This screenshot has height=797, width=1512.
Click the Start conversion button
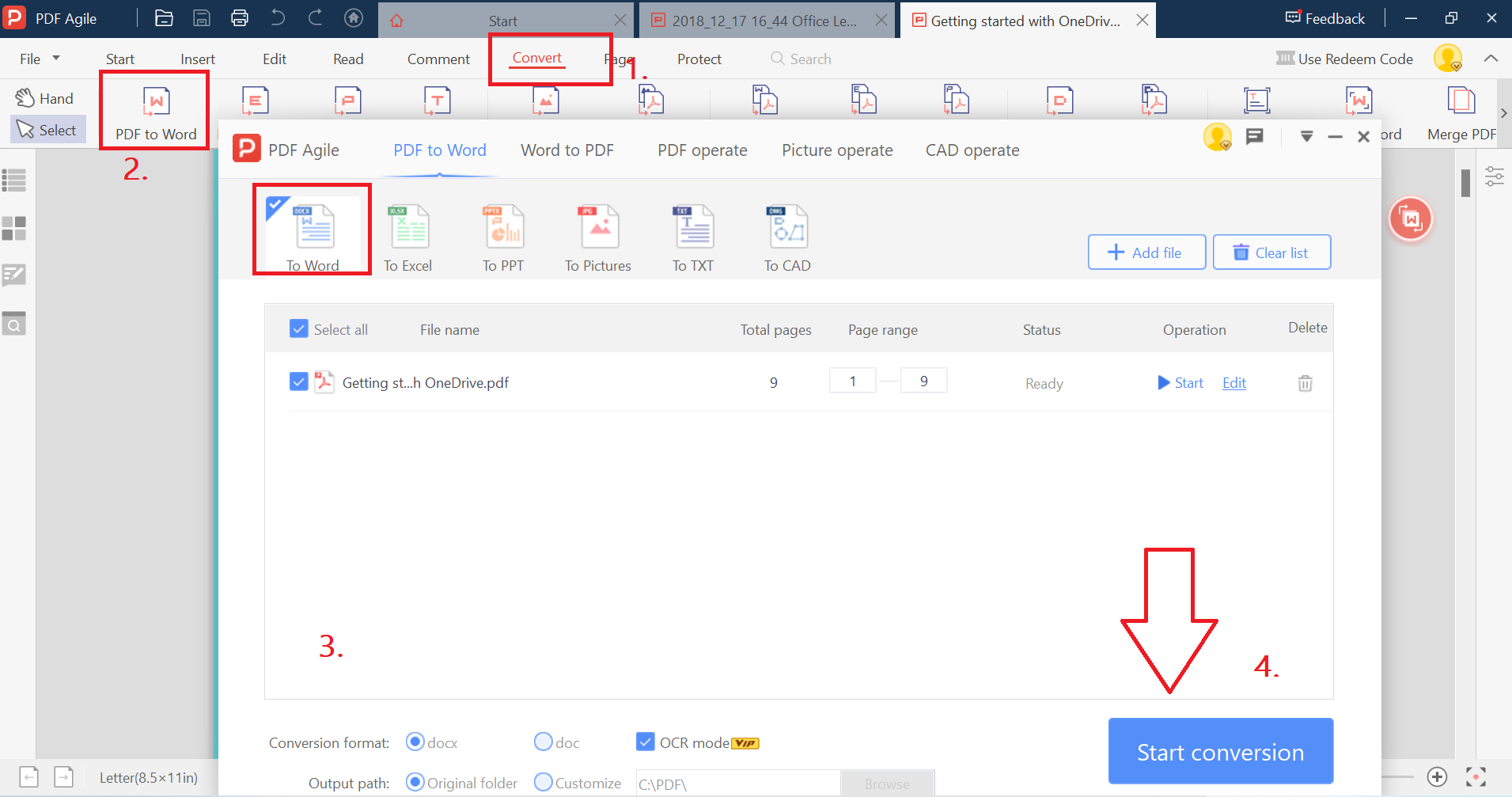click(x=1221, y=751)
